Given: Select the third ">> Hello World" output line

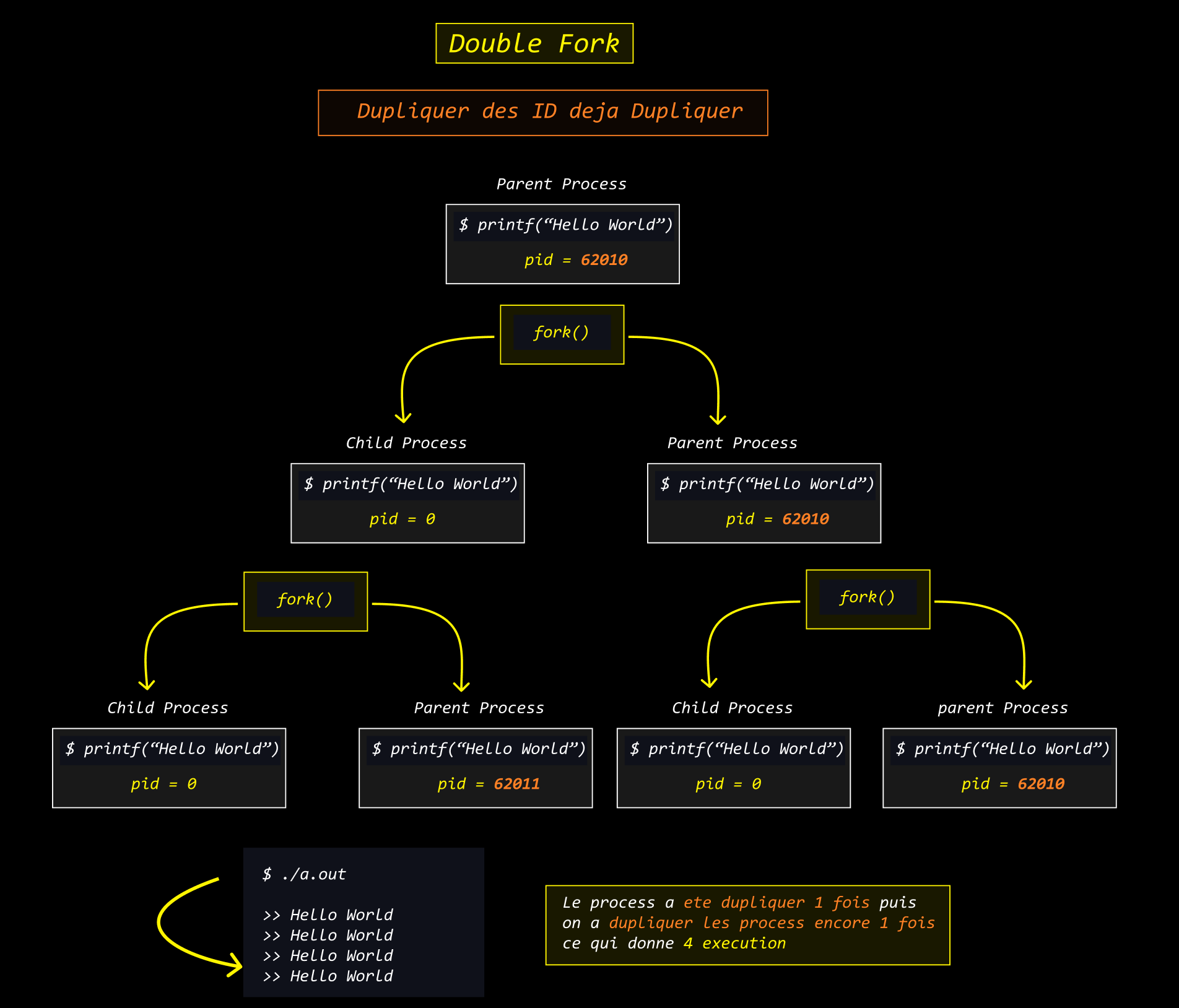Looking at the screenshot, I should tap(328, 955).
